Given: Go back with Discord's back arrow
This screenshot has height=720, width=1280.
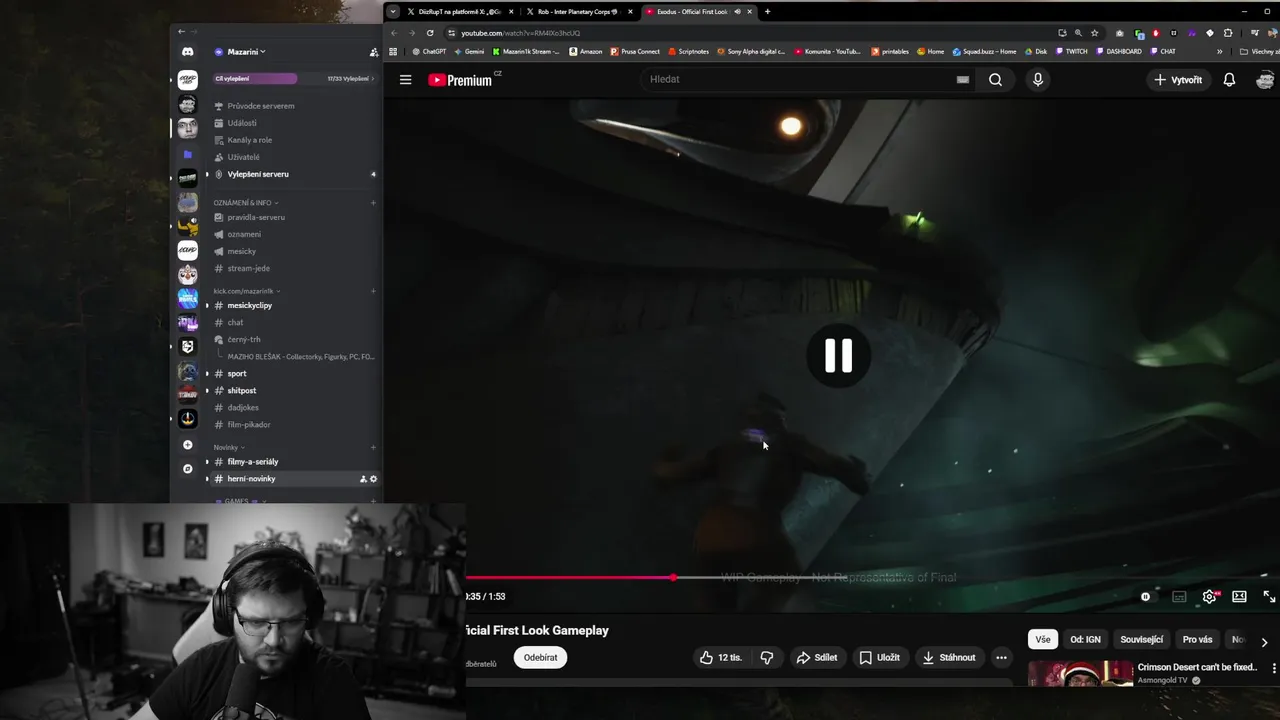Looking at the screenshot, I should tap(181, 32).
